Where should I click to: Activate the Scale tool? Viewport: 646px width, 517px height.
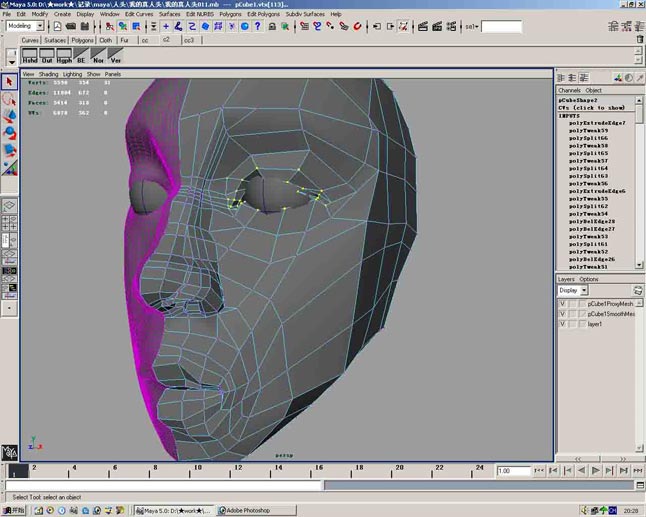[9, 150]
